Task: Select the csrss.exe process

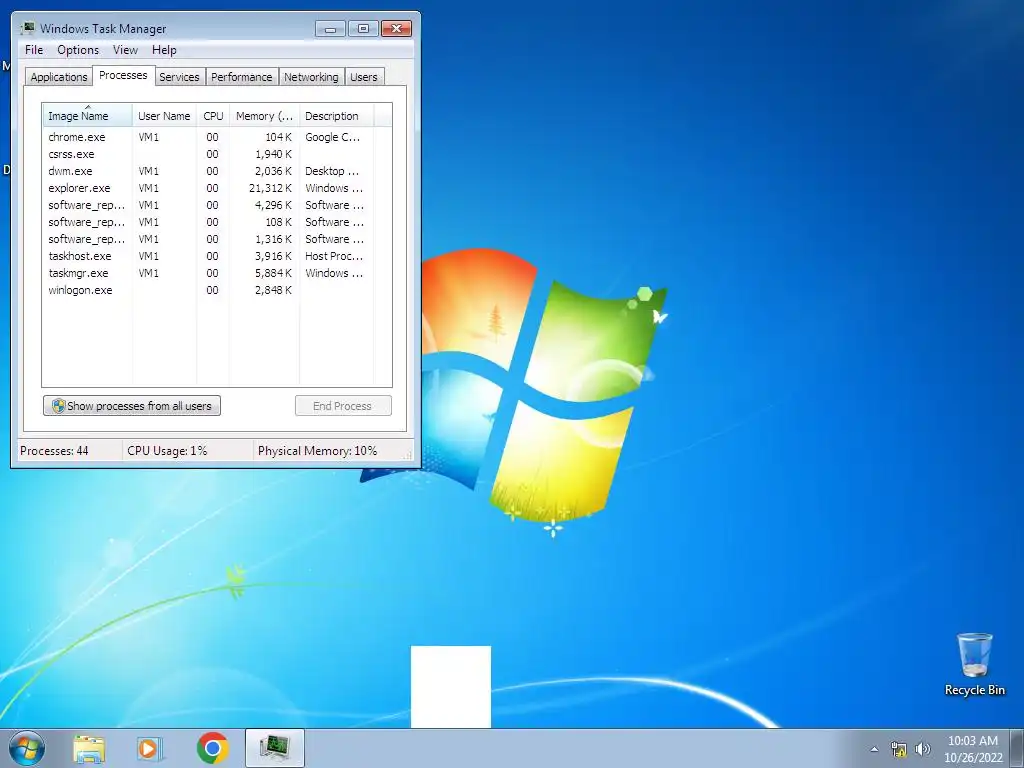Action: pos(209,154)
